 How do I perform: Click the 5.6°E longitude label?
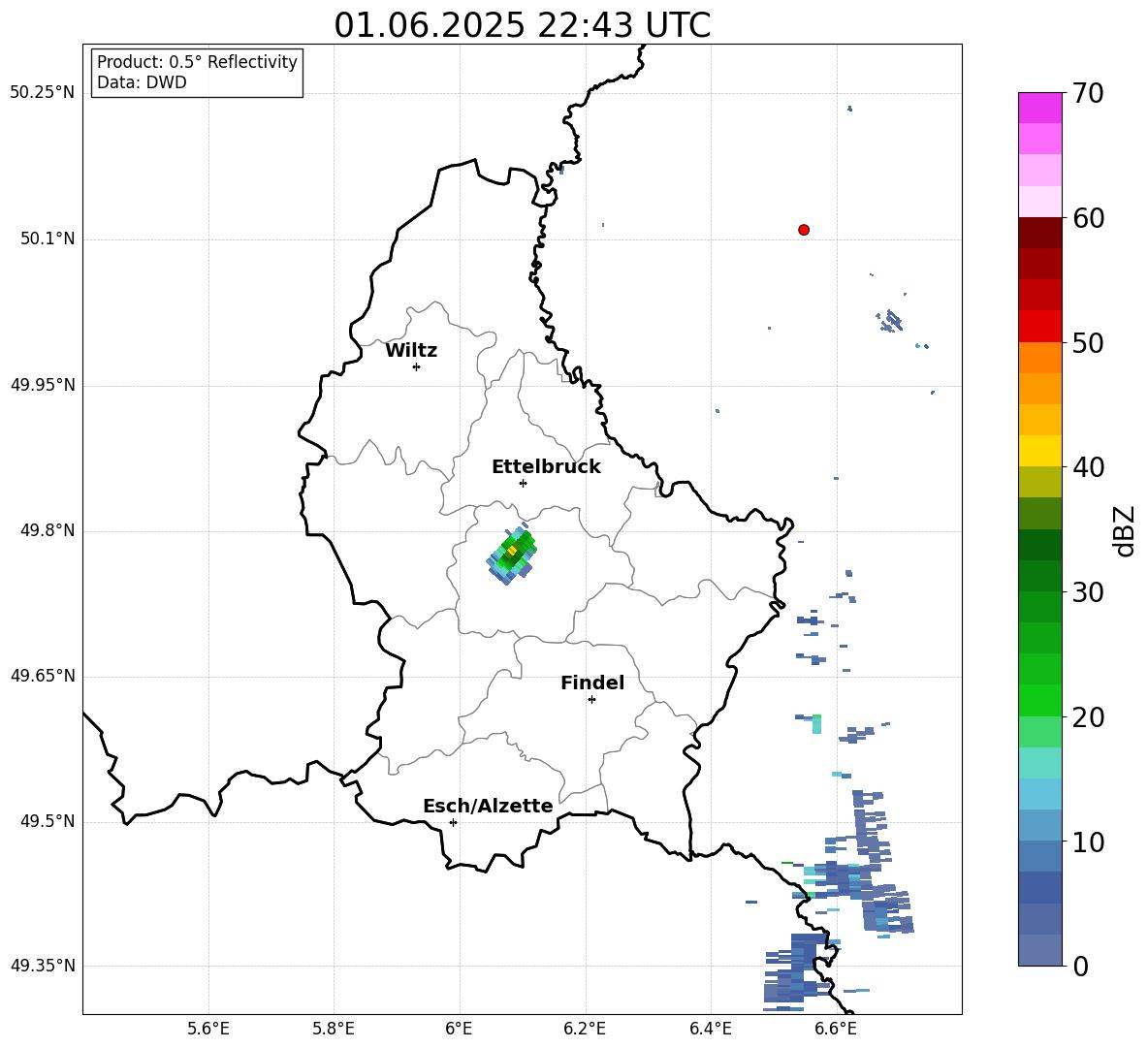click(208, 1029)
